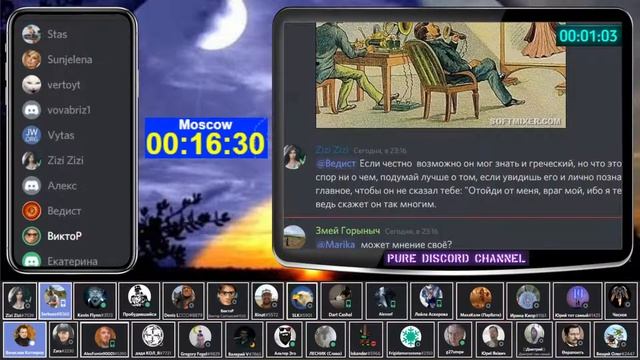The image size is (640, 360).
Task: Click mobile status icon on Лейла Аскерова card
Action: point(439,304)
